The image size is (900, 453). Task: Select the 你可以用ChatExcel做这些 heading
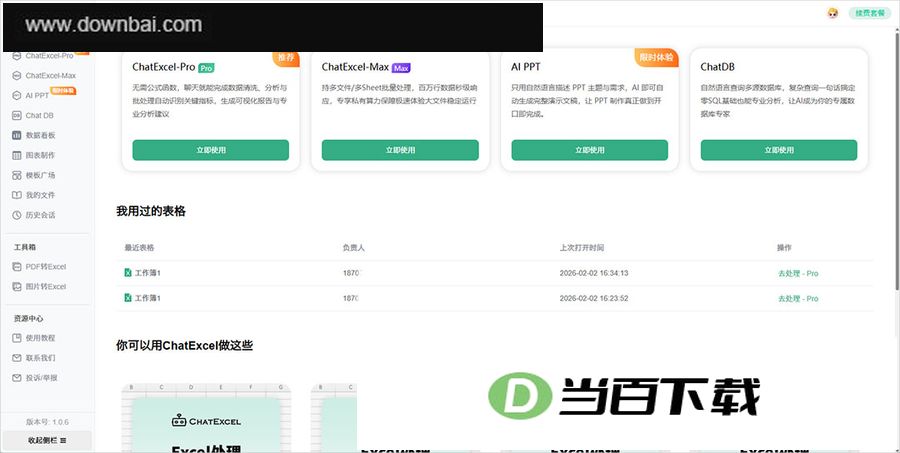point(184,345)
